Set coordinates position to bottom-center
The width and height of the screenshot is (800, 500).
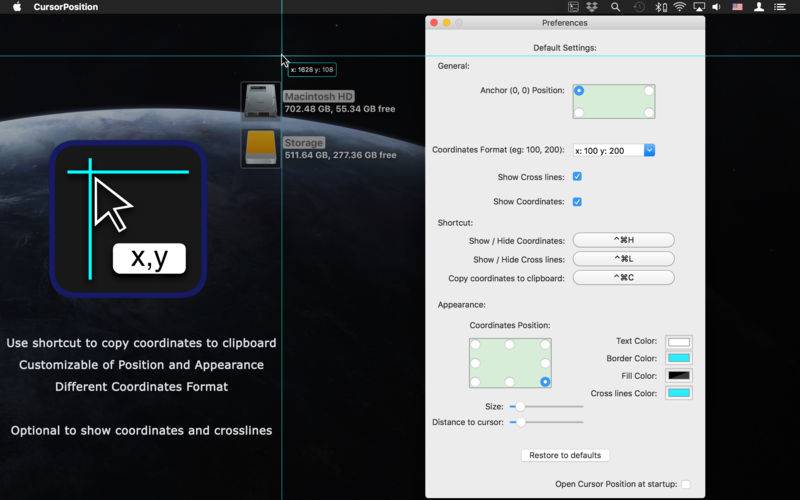pyautogui.click(x=510, y=382)
